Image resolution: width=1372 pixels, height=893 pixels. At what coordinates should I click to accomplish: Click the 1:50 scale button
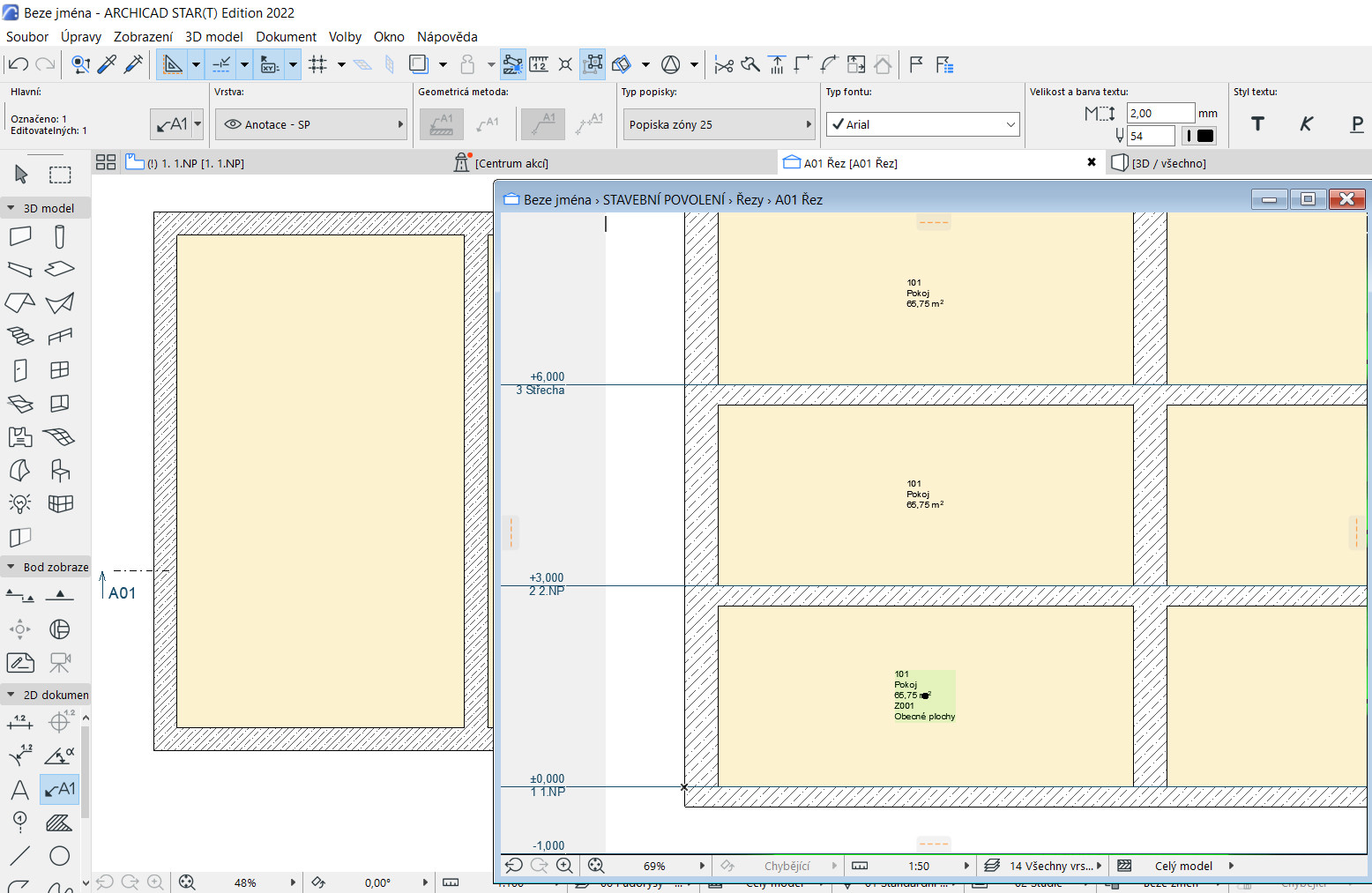pos(919,866)
